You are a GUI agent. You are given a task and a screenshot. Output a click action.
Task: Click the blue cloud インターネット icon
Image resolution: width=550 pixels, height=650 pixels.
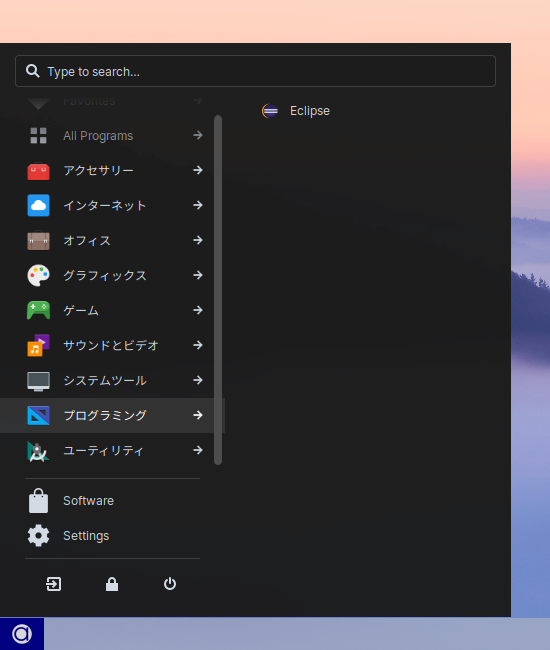(x=39, y=206)
